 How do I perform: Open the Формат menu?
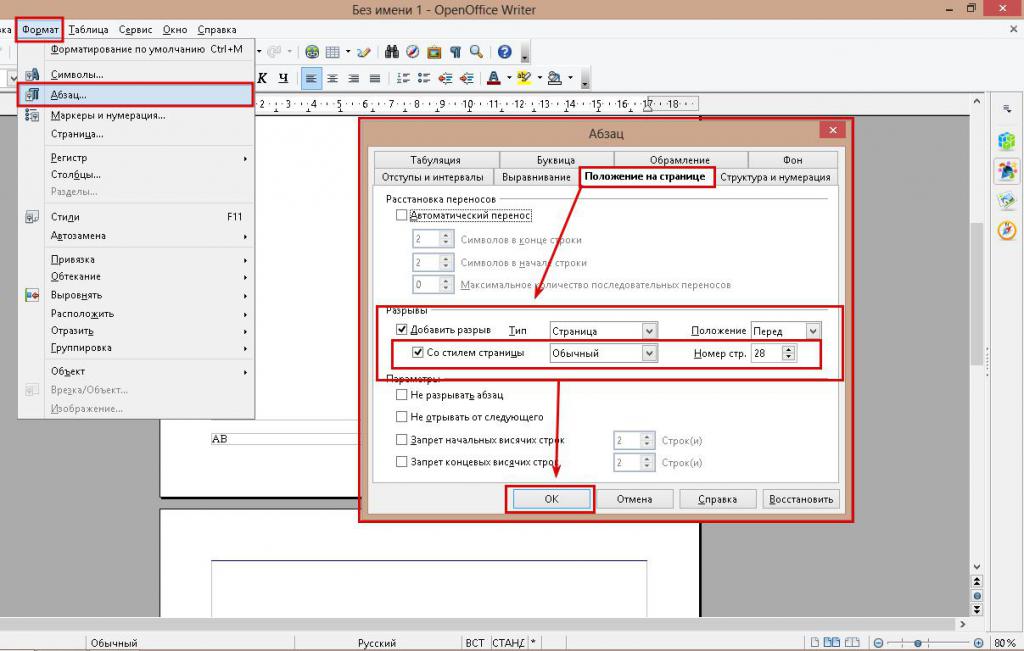[40, 29]
